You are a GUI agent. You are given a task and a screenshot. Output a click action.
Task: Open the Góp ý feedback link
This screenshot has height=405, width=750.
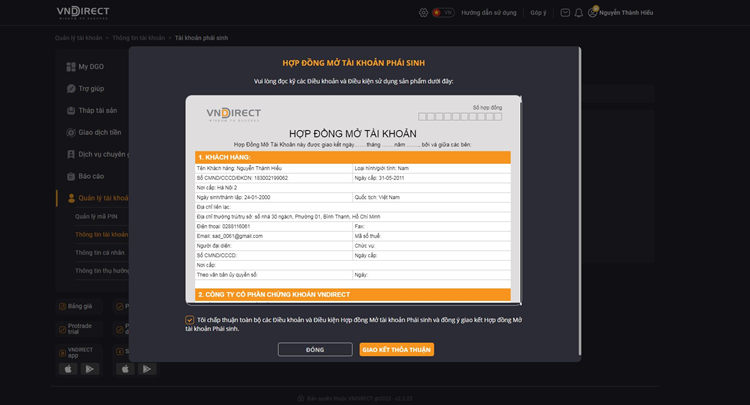[538, 13]
